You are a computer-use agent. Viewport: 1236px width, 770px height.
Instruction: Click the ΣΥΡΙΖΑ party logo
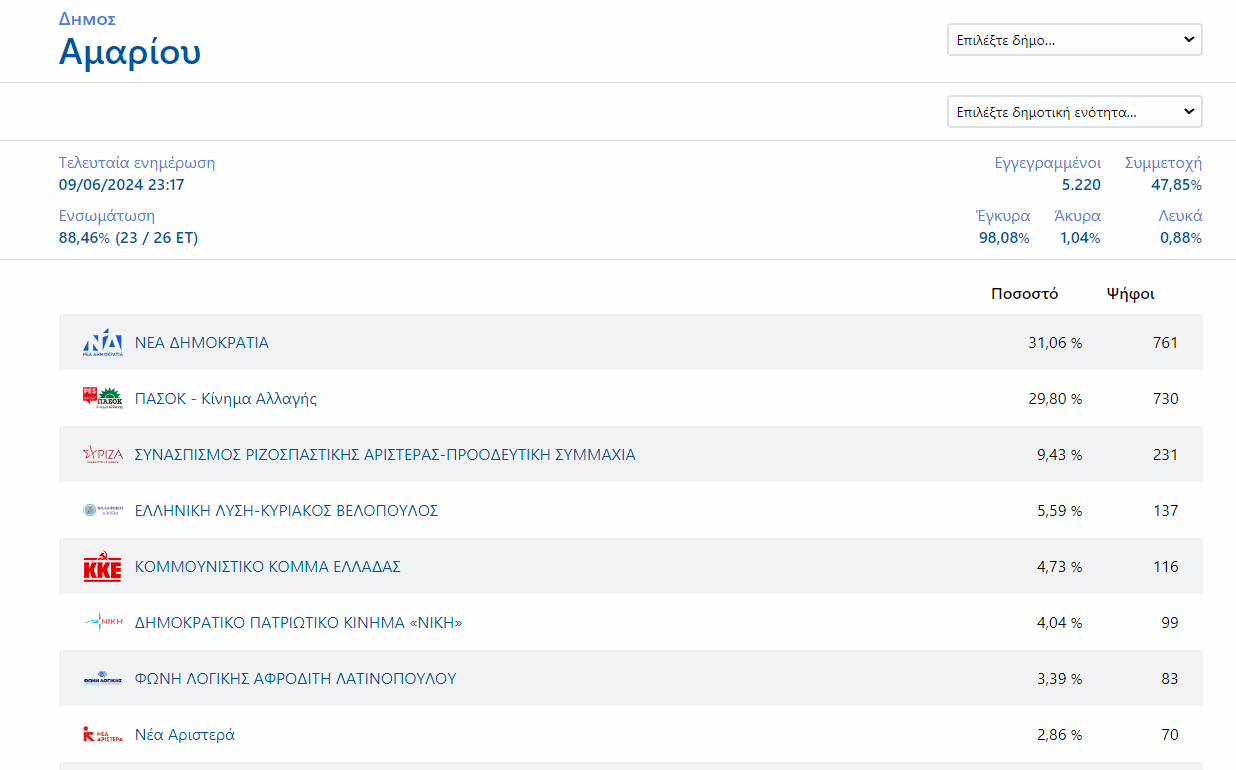(102, 455)
